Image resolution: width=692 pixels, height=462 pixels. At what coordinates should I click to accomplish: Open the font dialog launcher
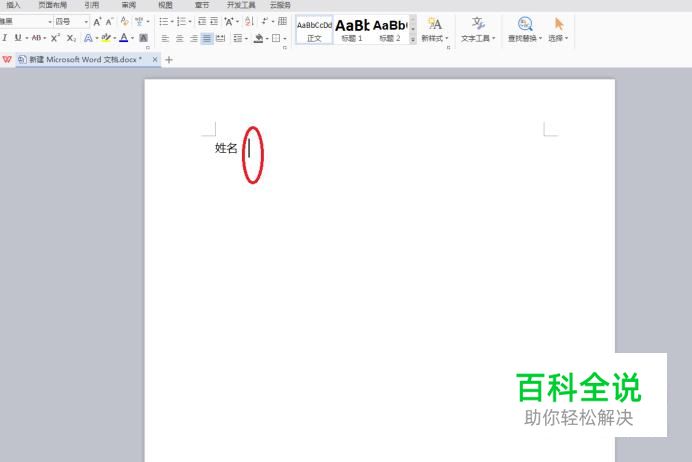148,47
